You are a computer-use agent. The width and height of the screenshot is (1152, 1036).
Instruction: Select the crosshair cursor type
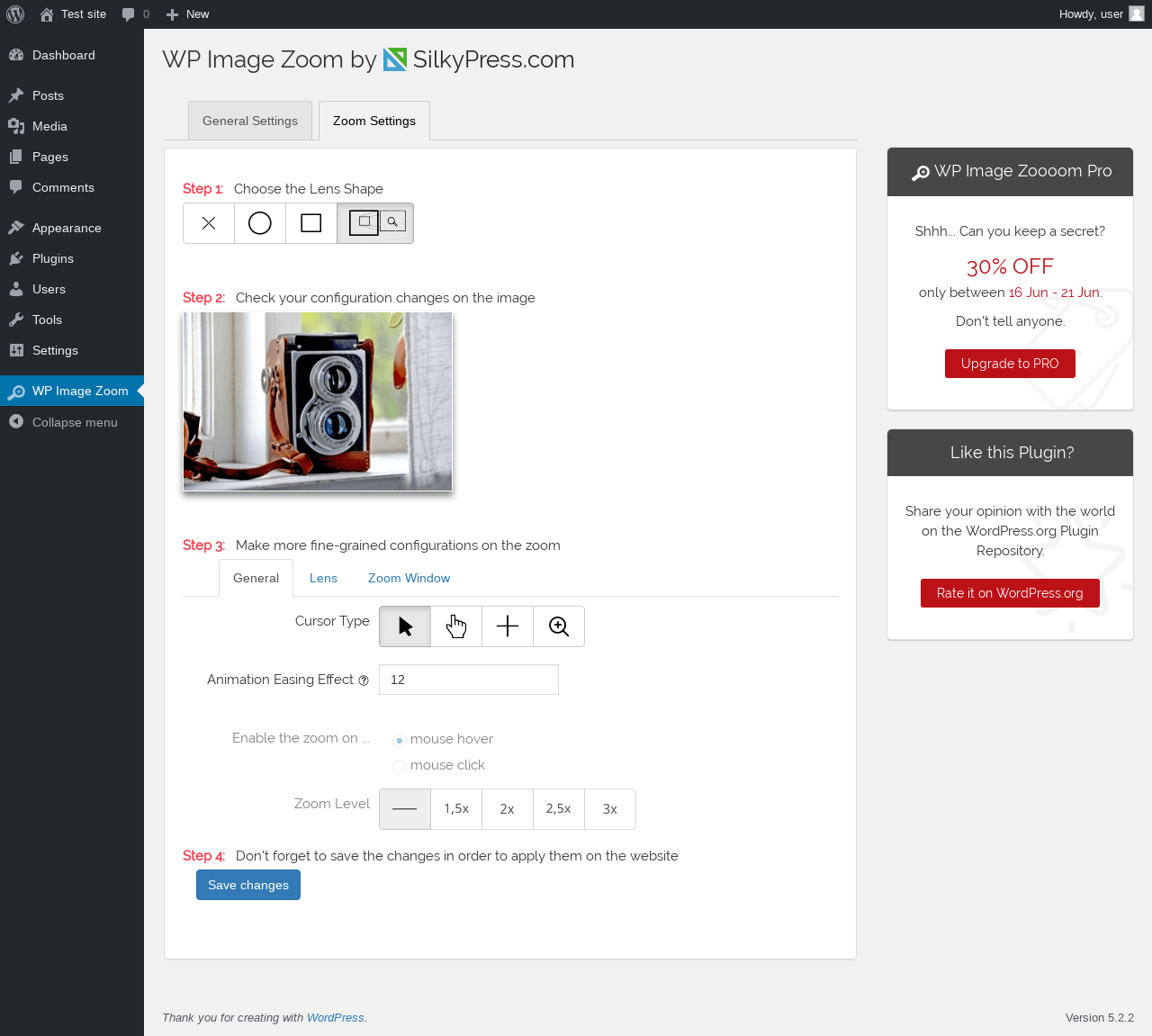coord(508,626)
